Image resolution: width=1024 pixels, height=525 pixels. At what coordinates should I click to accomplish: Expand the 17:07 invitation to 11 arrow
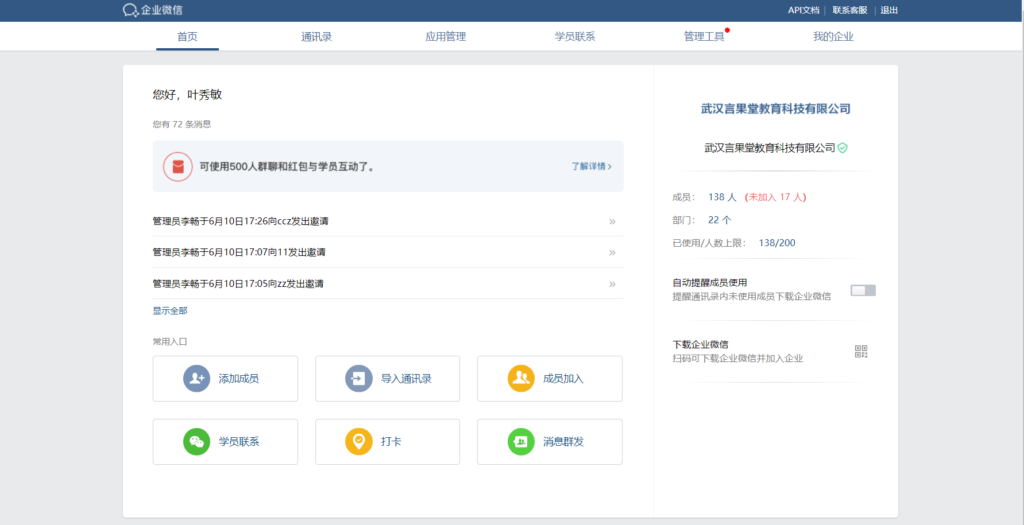[612, 253]
